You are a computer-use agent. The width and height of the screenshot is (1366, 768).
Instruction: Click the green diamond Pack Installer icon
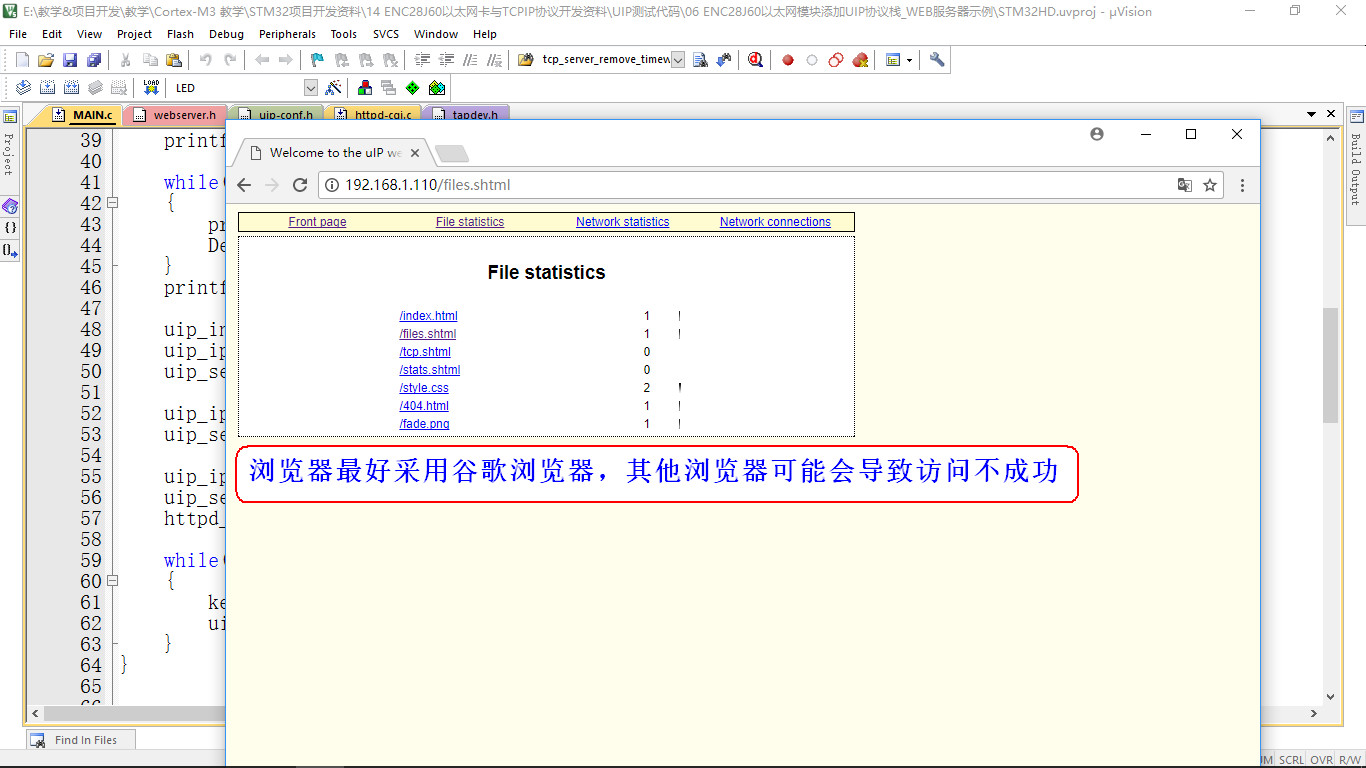pos(412,88)
